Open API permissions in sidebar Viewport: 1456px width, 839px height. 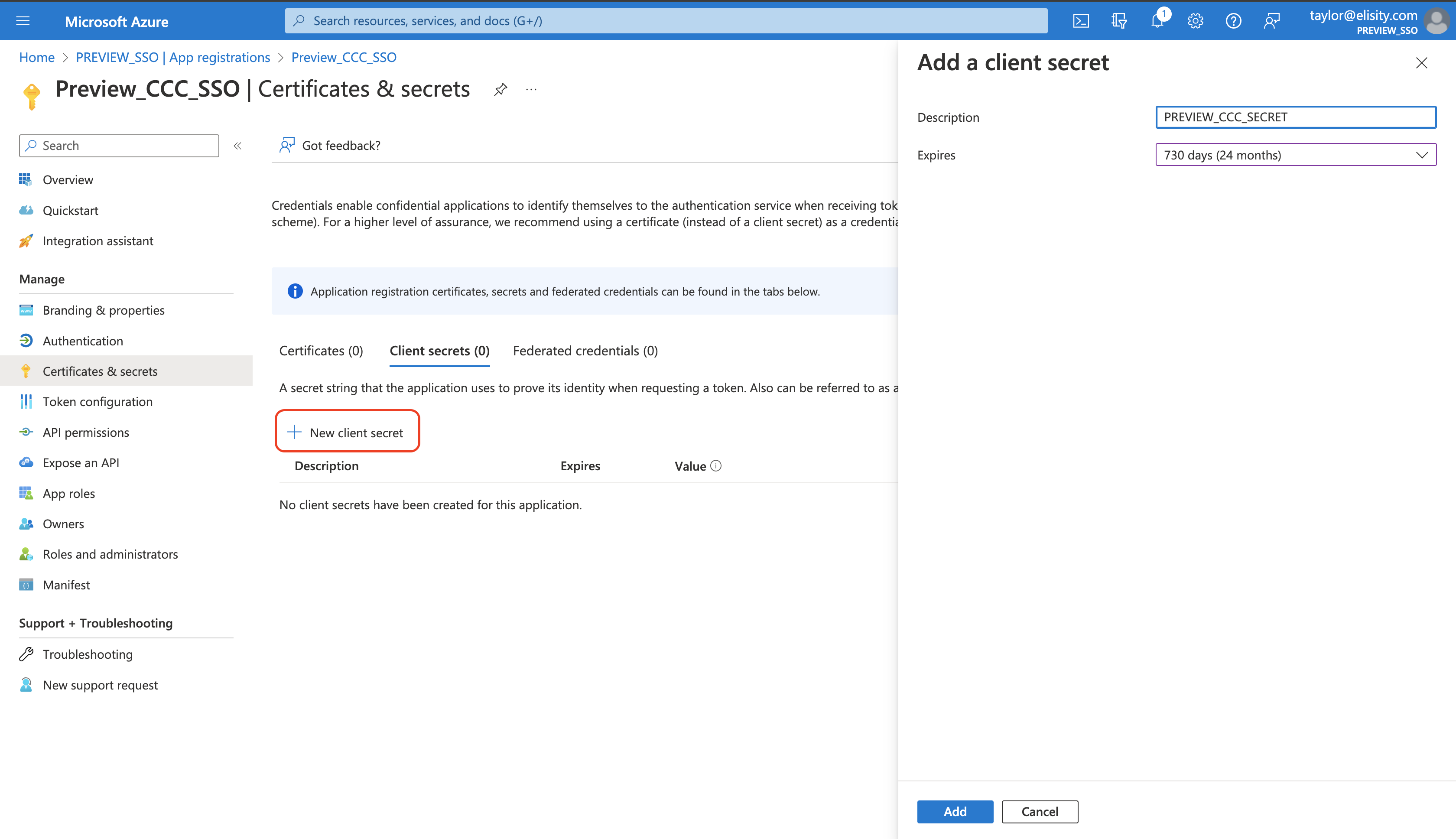coord(86,432)
